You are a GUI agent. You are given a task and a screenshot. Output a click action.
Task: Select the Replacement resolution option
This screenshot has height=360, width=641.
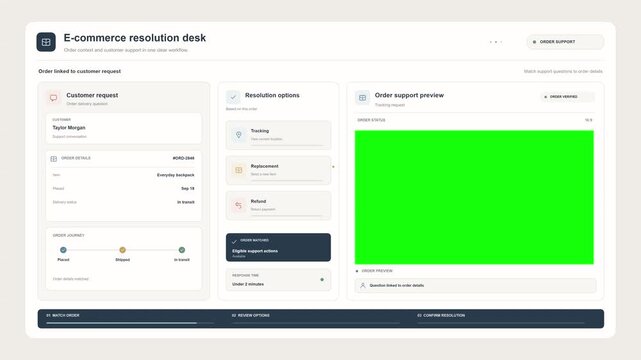point(278,170)
